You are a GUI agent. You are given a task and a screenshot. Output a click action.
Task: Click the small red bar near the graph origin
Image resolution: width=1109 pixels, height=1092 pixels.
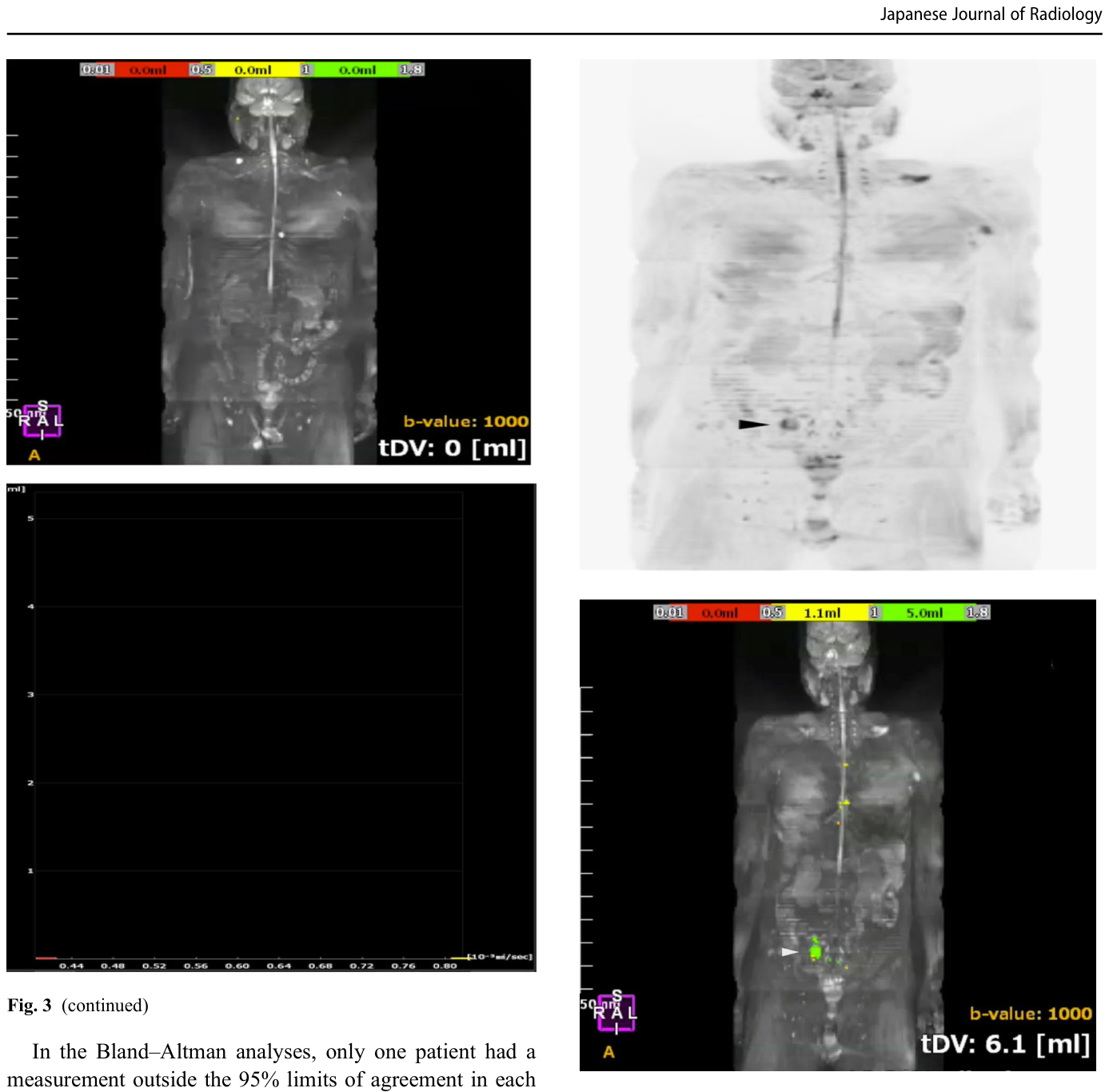(46, 958)
